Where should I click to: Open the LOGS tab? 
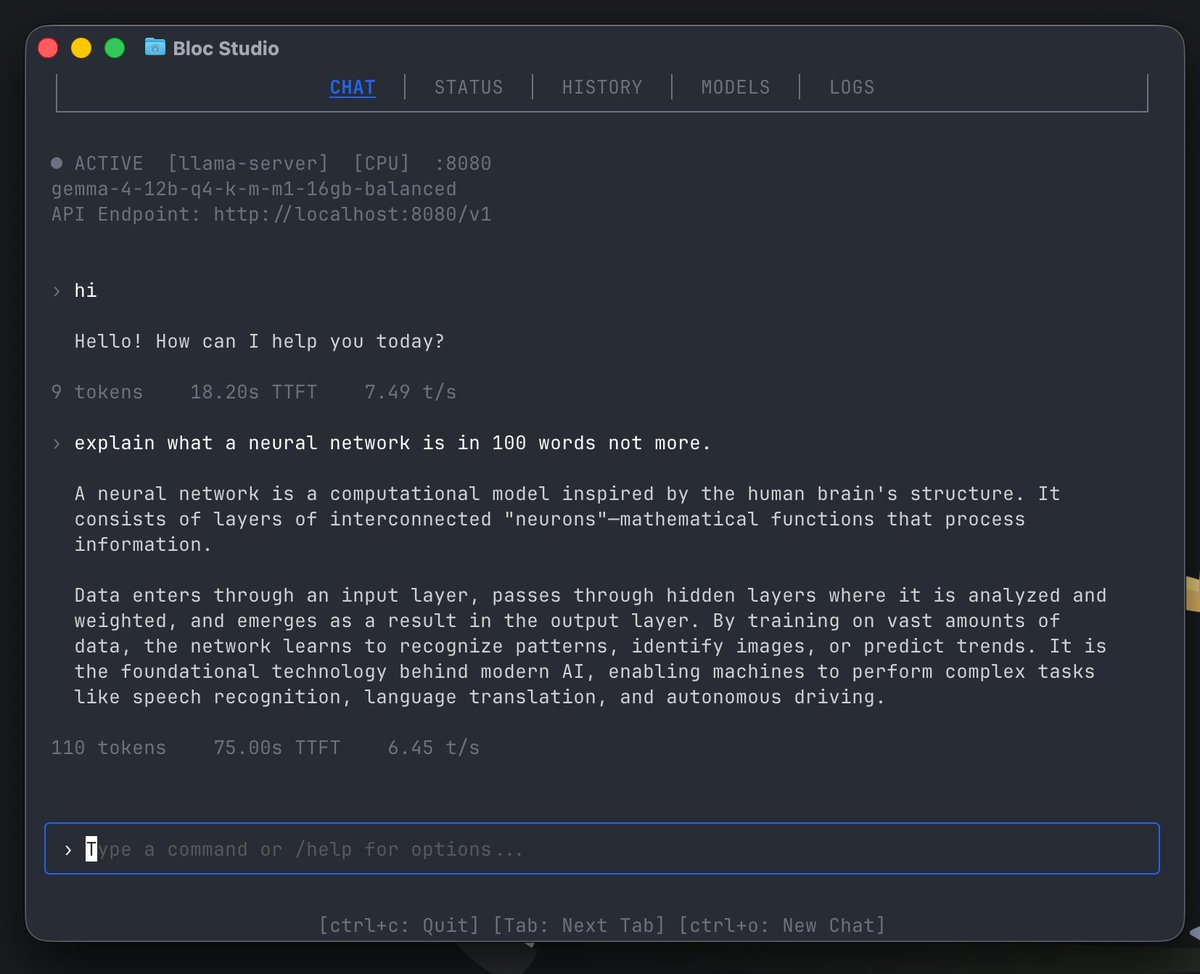(852, 87)
